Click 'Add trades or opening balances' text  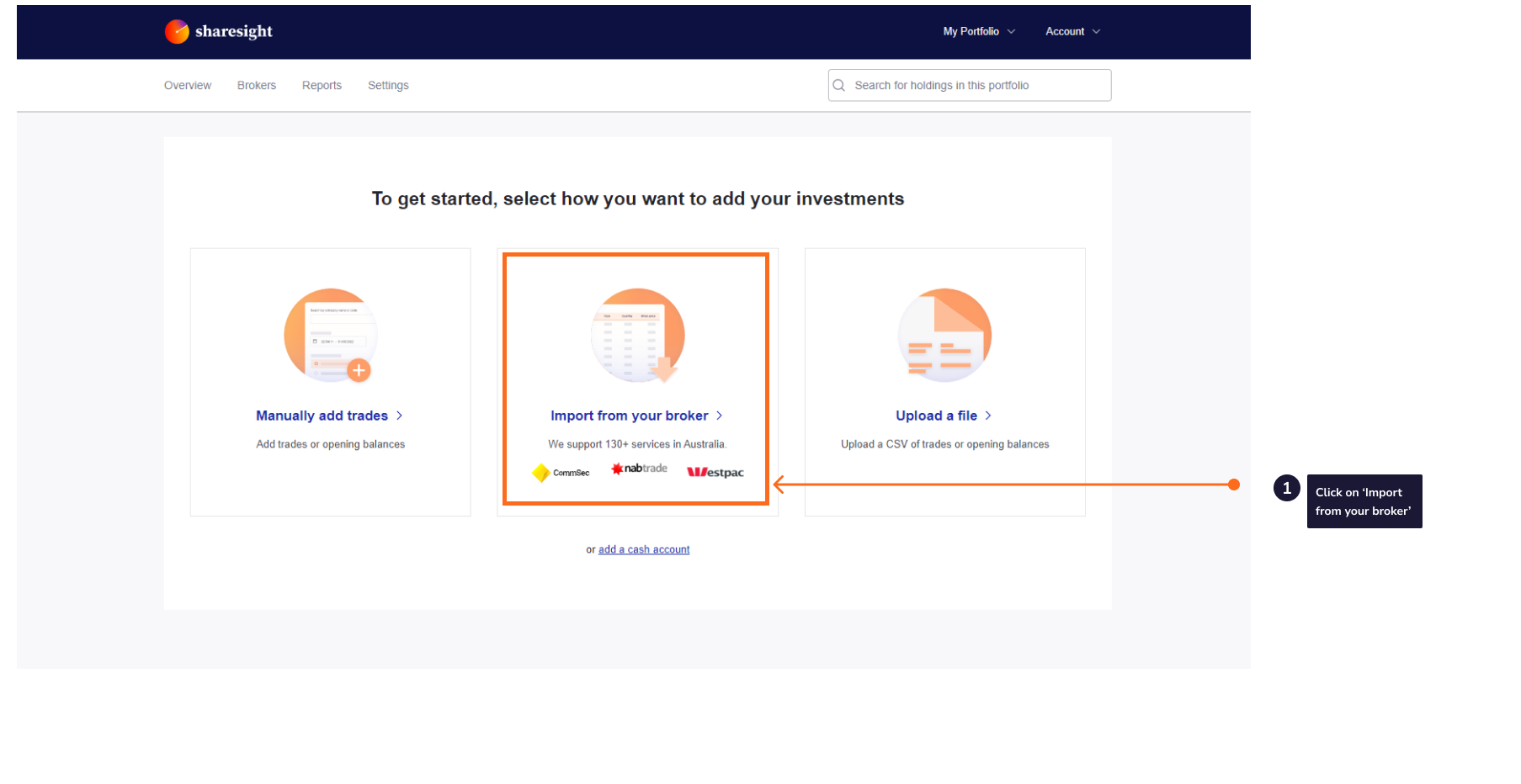[x=331, y=444]
